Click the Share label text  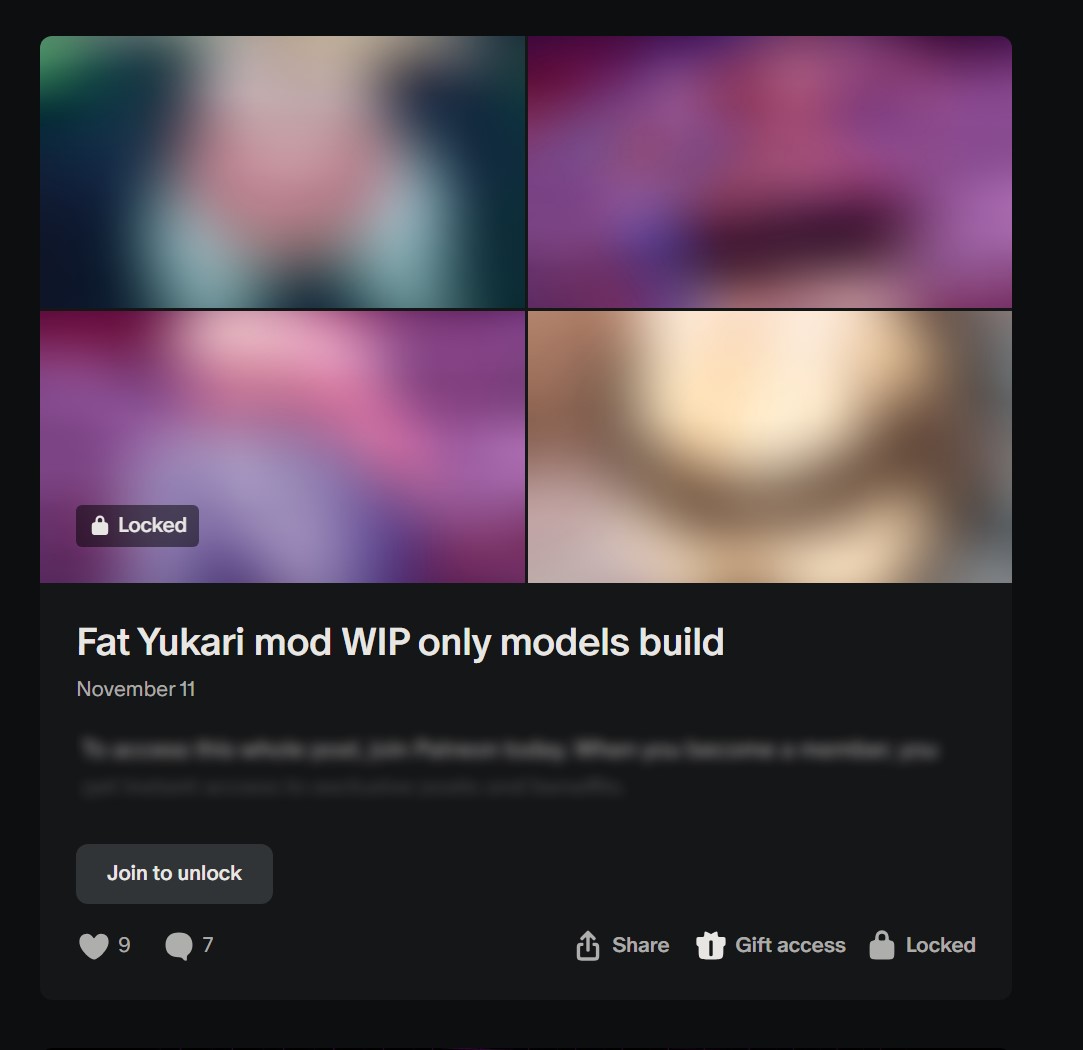[x=640, y=945]
